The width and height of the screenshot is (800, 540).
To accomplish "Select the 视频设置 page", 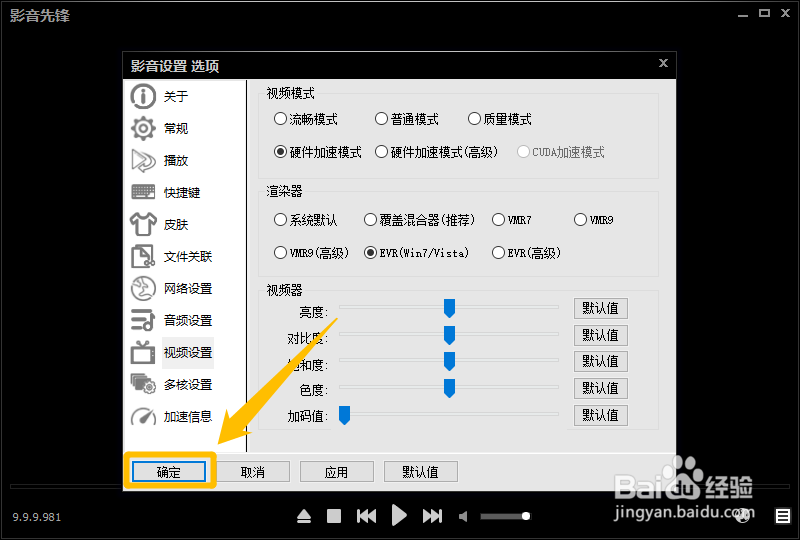I will pyautogui.click(x=188, y=353).
